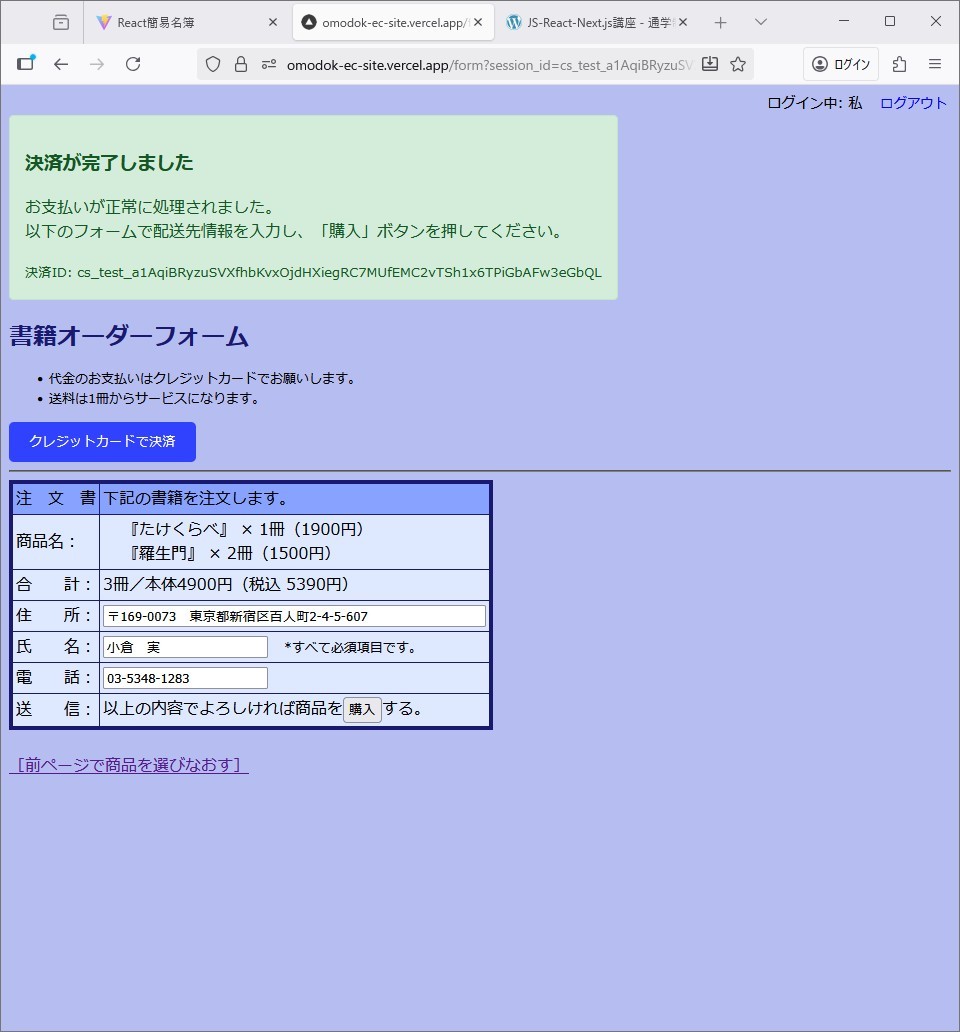The height and width of the screenshot is (1032, 960).
Task: Click the install-app icon in address bar
Action: tap(710, 64)
